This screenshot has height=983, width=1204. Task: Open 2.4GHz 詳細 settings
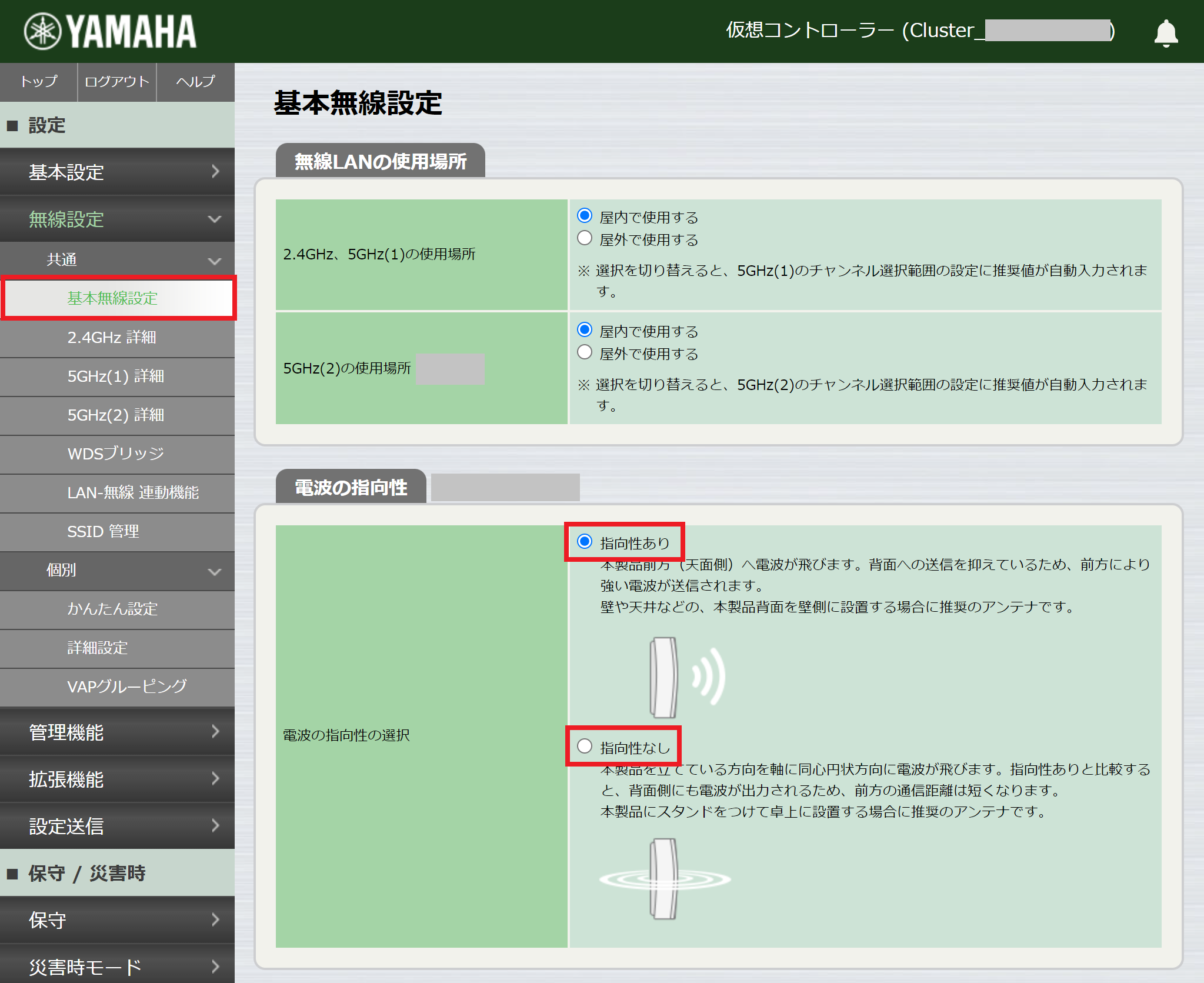[x=117, y=338]
